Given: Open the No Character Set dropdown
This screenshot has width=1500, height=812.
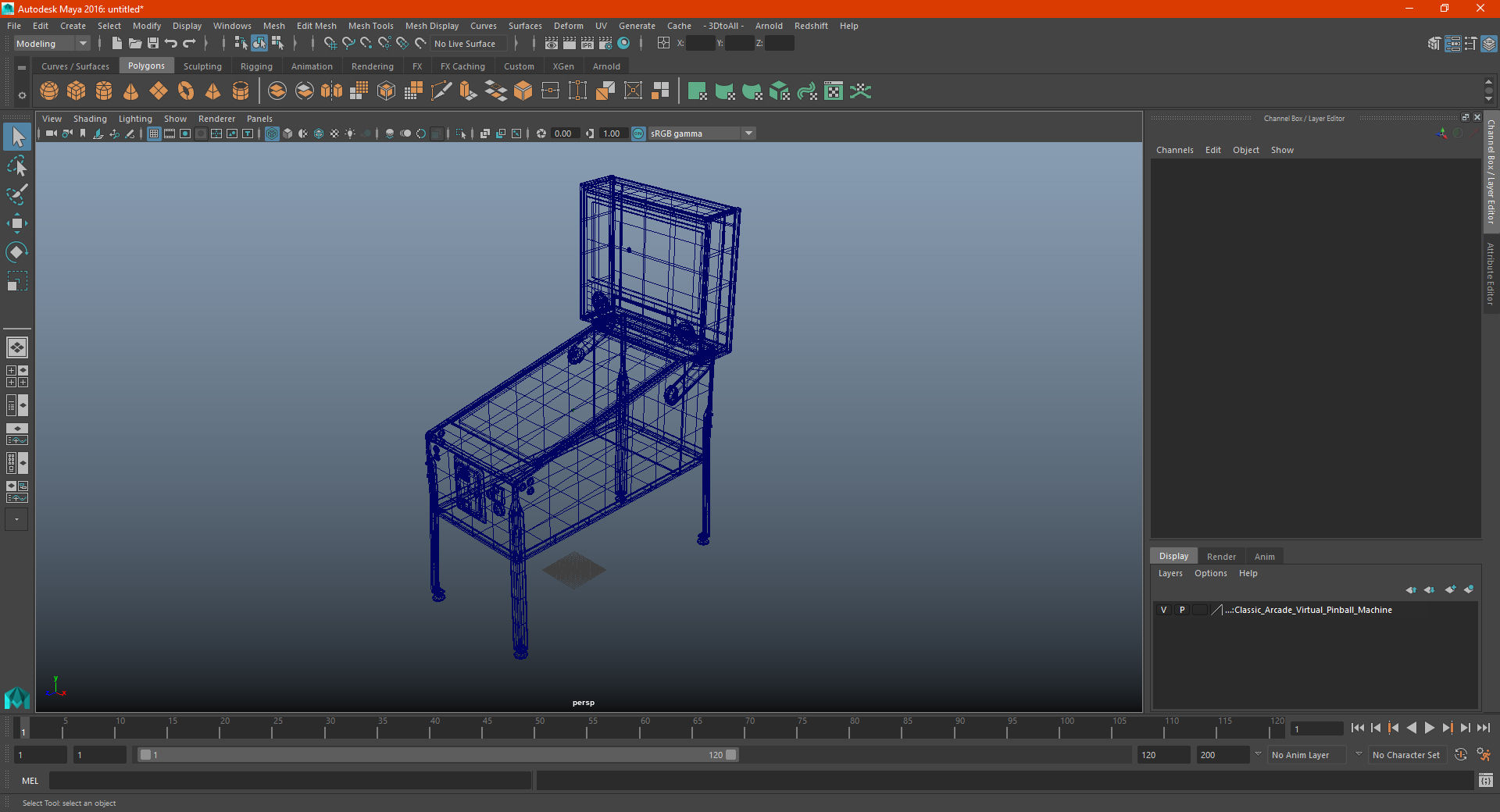Looking at the screenshot, I should (x=1409, y=755).
